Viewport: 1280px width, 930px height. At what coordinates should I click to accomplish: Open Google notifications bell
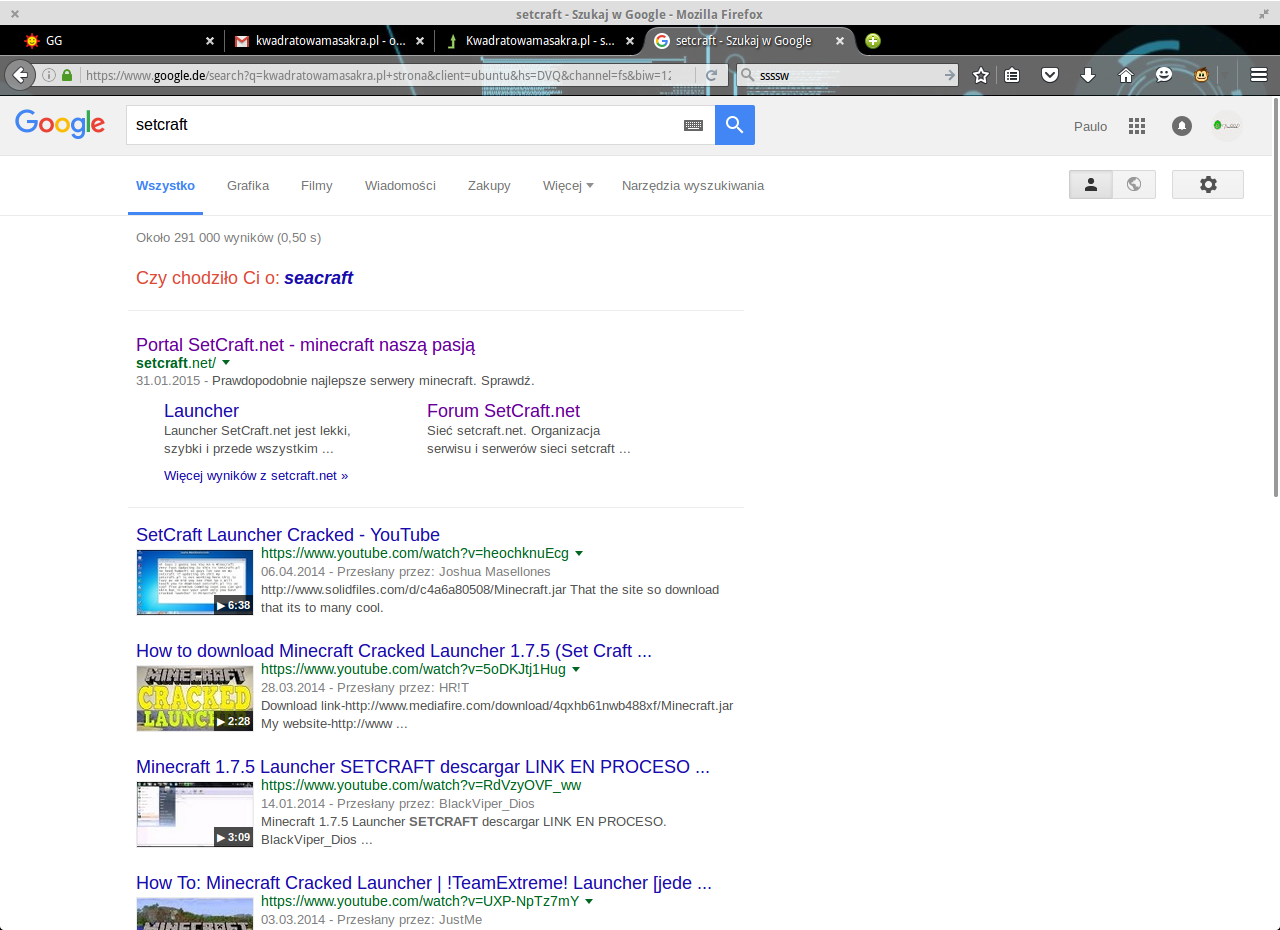[x=1181, y=126]
